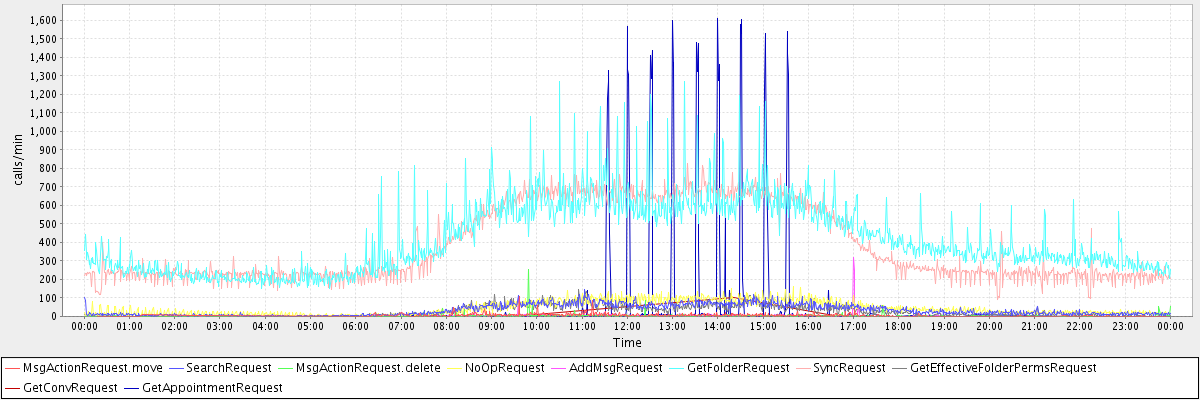Click the 1,600 tick label on y-axis

point(42,20)
